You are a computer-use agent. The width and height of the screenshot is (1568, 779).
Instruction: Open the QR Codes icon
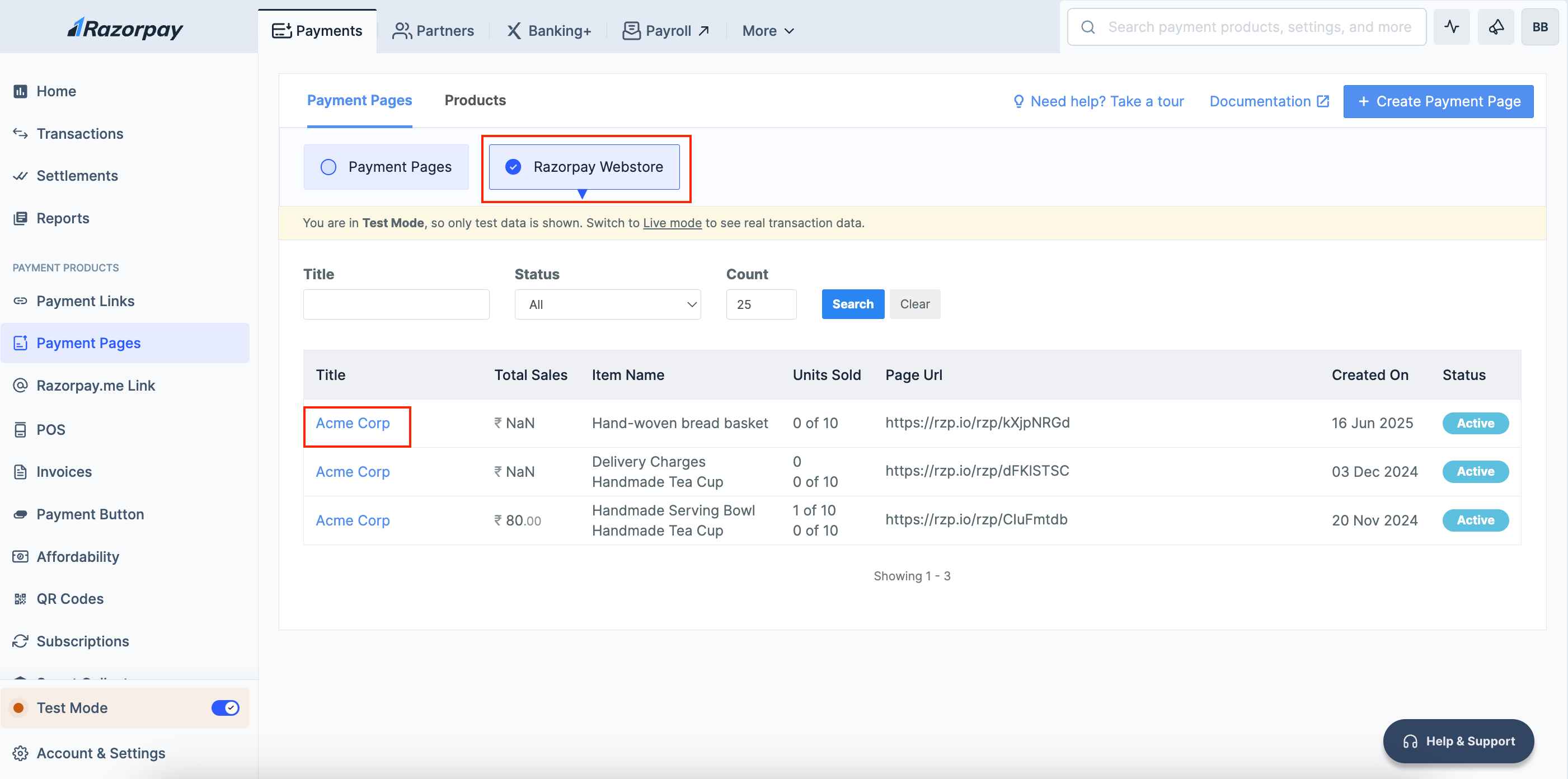(x=20, y=599)
